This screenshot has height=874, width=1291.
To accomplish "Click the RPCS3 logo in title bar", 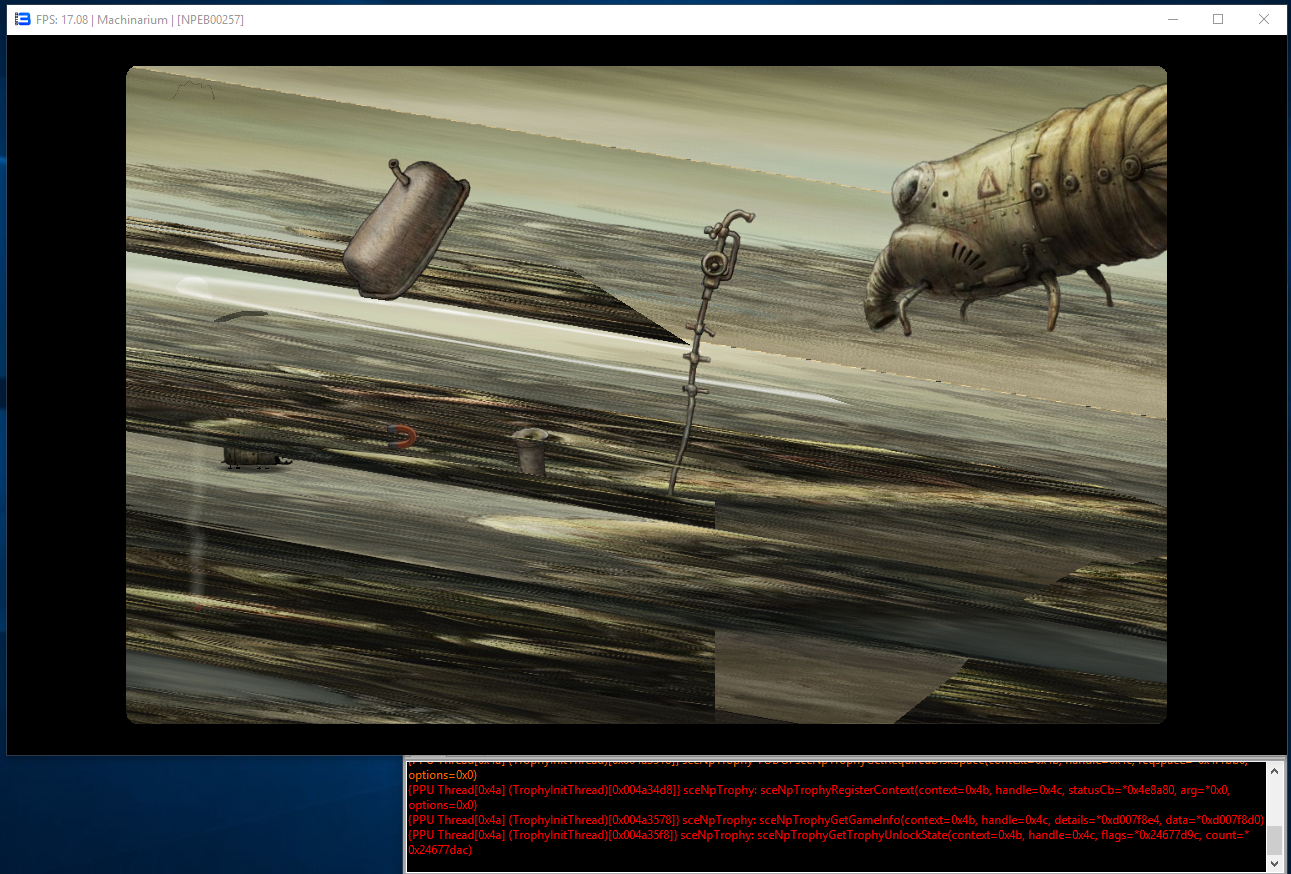I will click(22, 19).
